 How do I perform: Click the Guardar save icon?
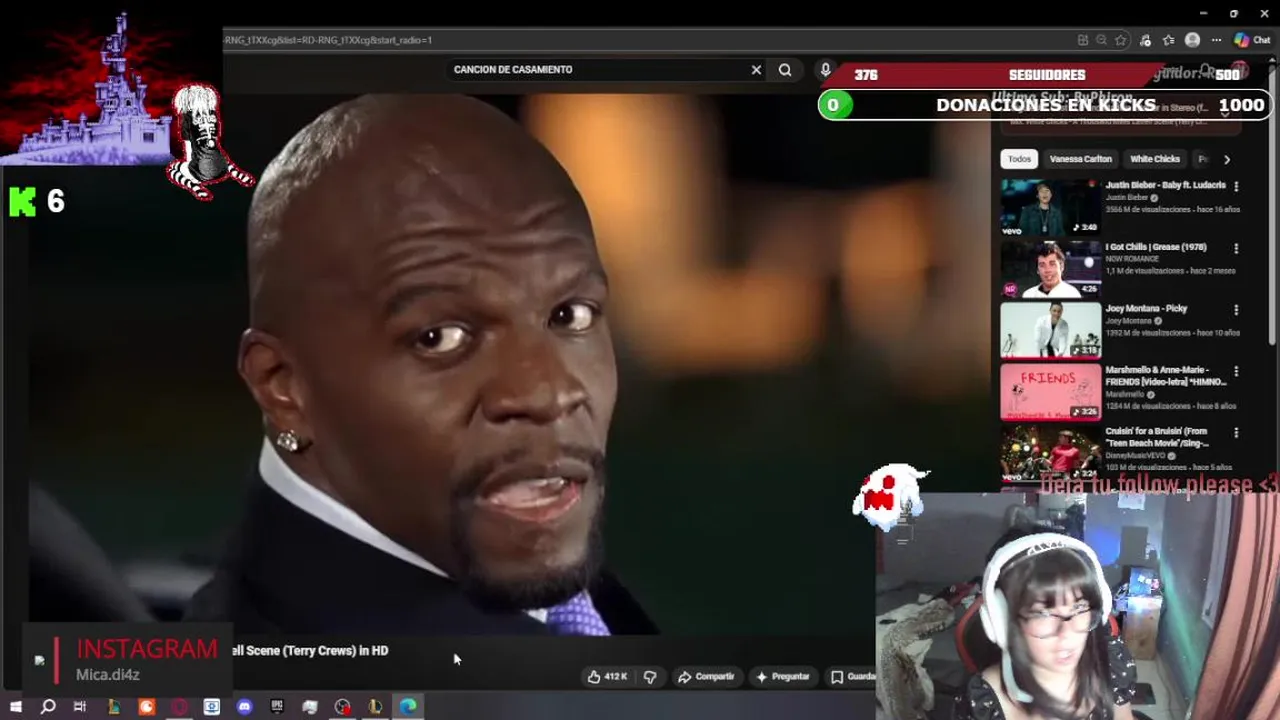tap(838, 677)
